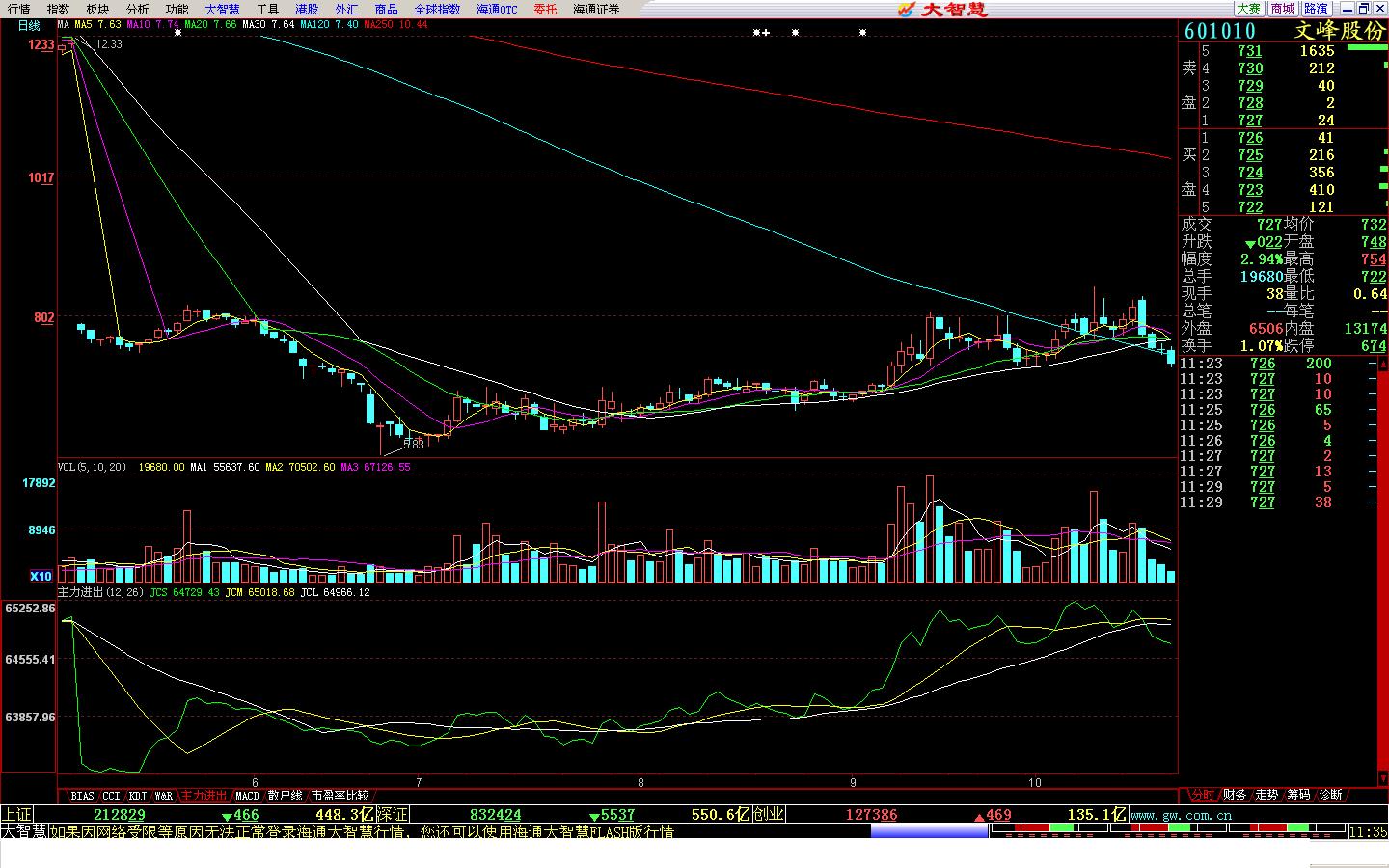This screenshot has width=1389, height=868.
Task: Click the blue progress bar in status bar
Action: (928, 831)
